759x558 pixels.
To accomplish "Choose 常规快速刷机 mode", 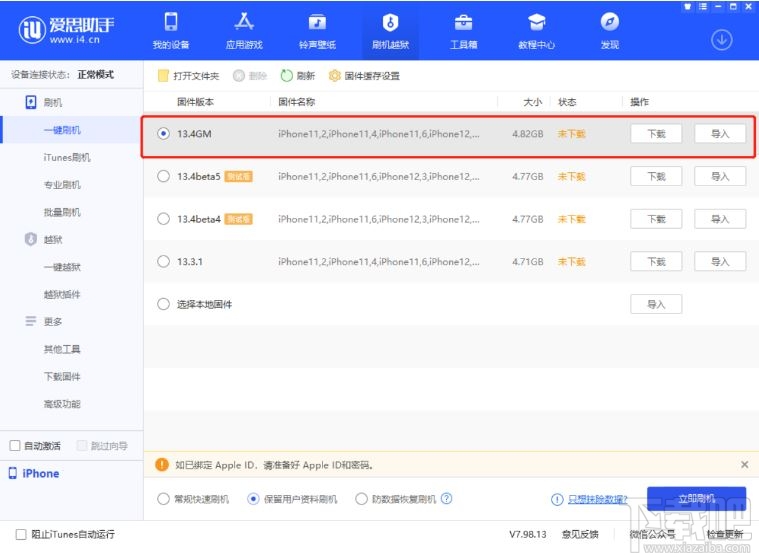I will [x=164, y=499].
